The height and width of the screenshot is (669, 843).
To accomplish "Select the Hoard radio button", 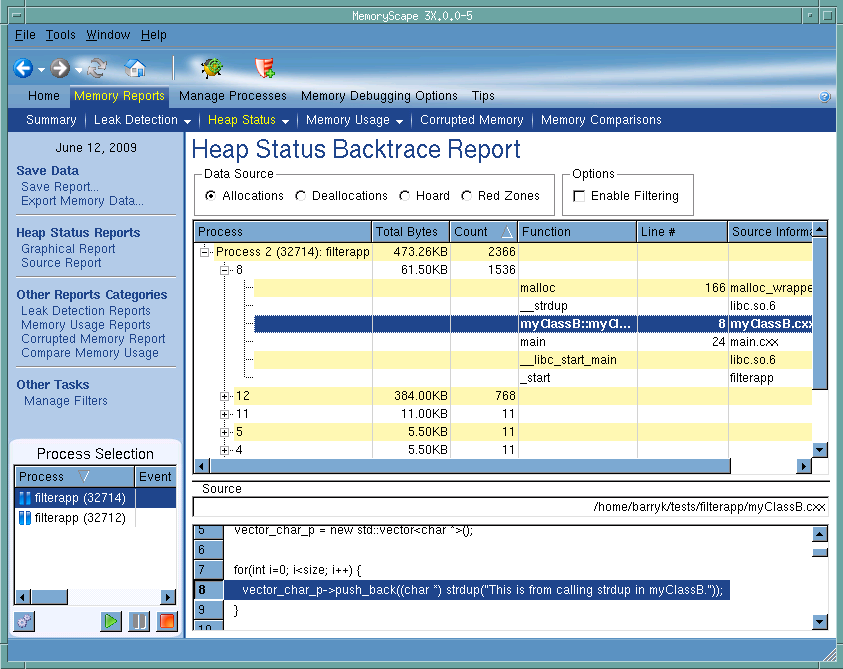I will point(405,196).
